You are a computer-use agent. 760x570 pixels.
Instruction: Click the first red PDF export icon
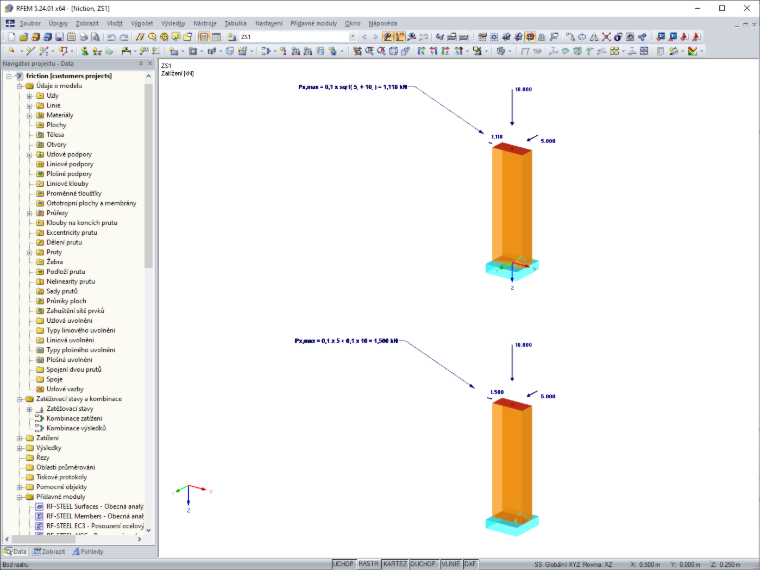point(684,37)
